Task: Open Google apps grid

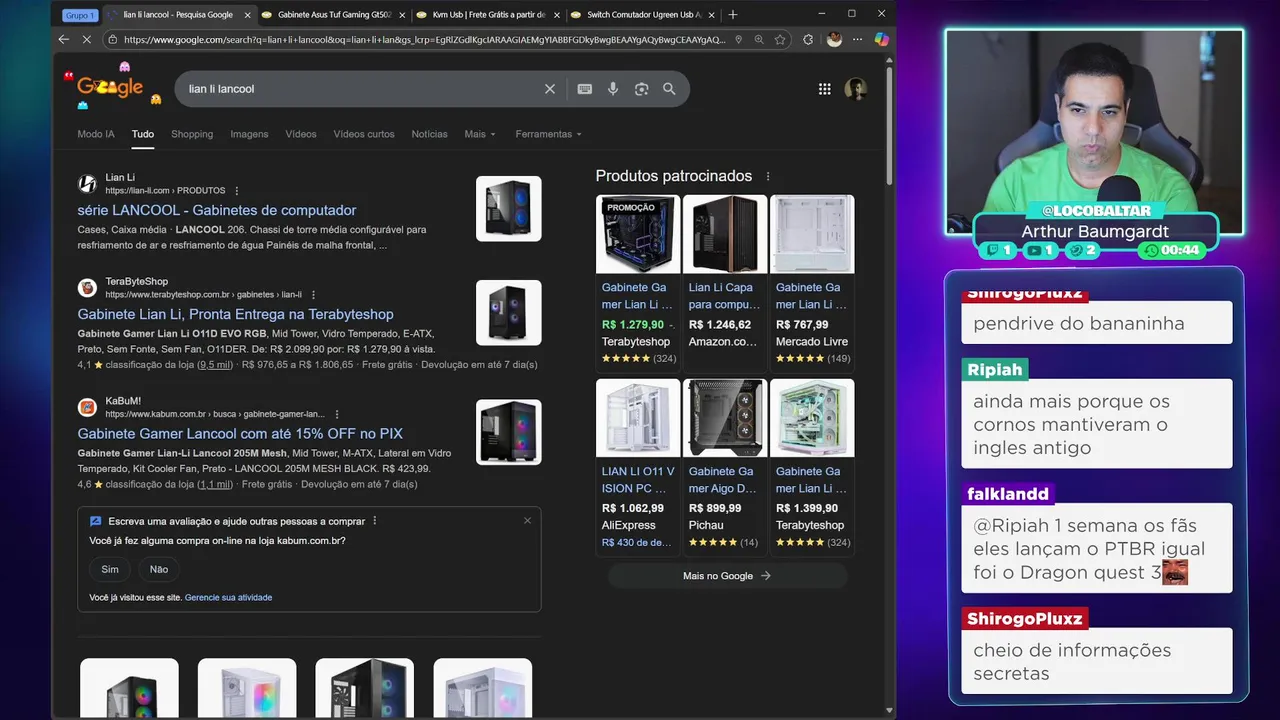Action: pos(824,89)
